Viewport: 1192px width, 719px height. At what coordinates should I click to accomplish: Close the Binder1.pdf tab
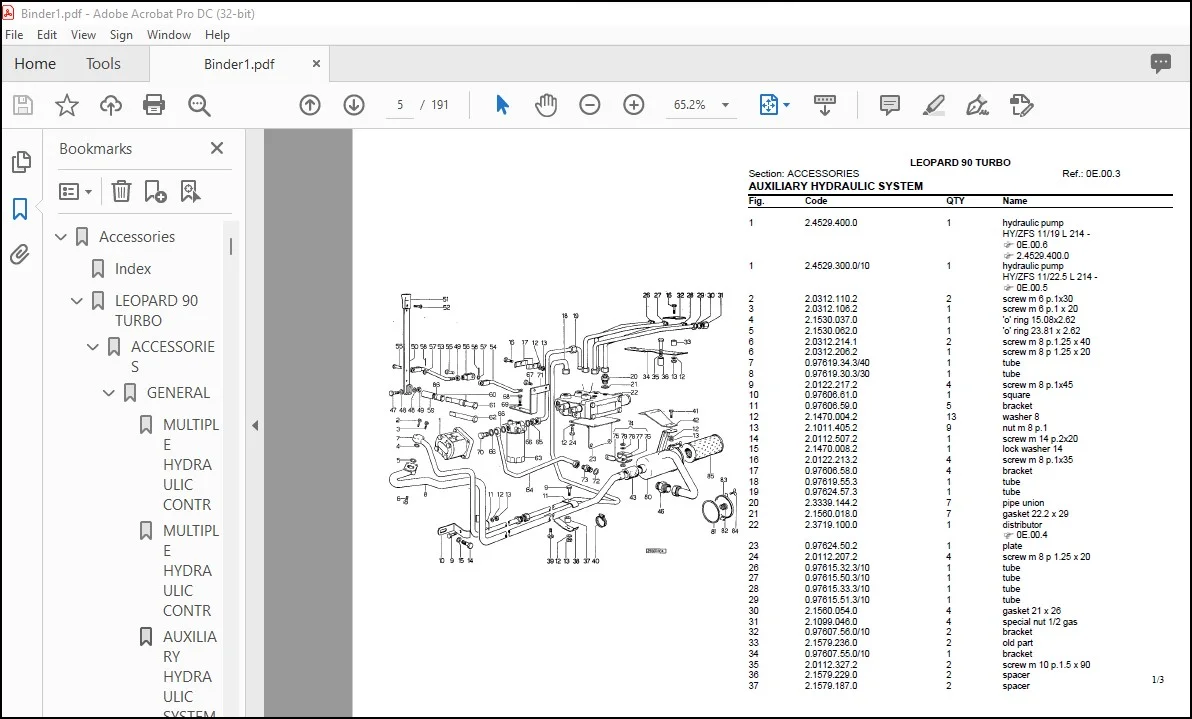(316, 64)
